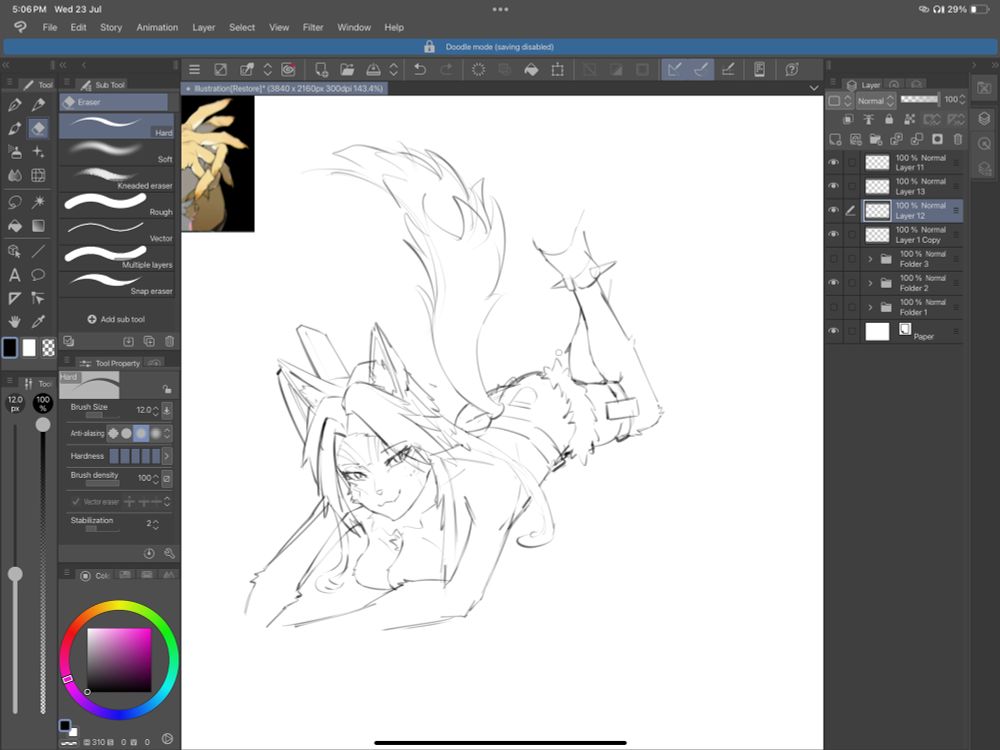Screen dimensions: 1000x750
Task: Click Add sub tool
Action: (x=116, y=319)
